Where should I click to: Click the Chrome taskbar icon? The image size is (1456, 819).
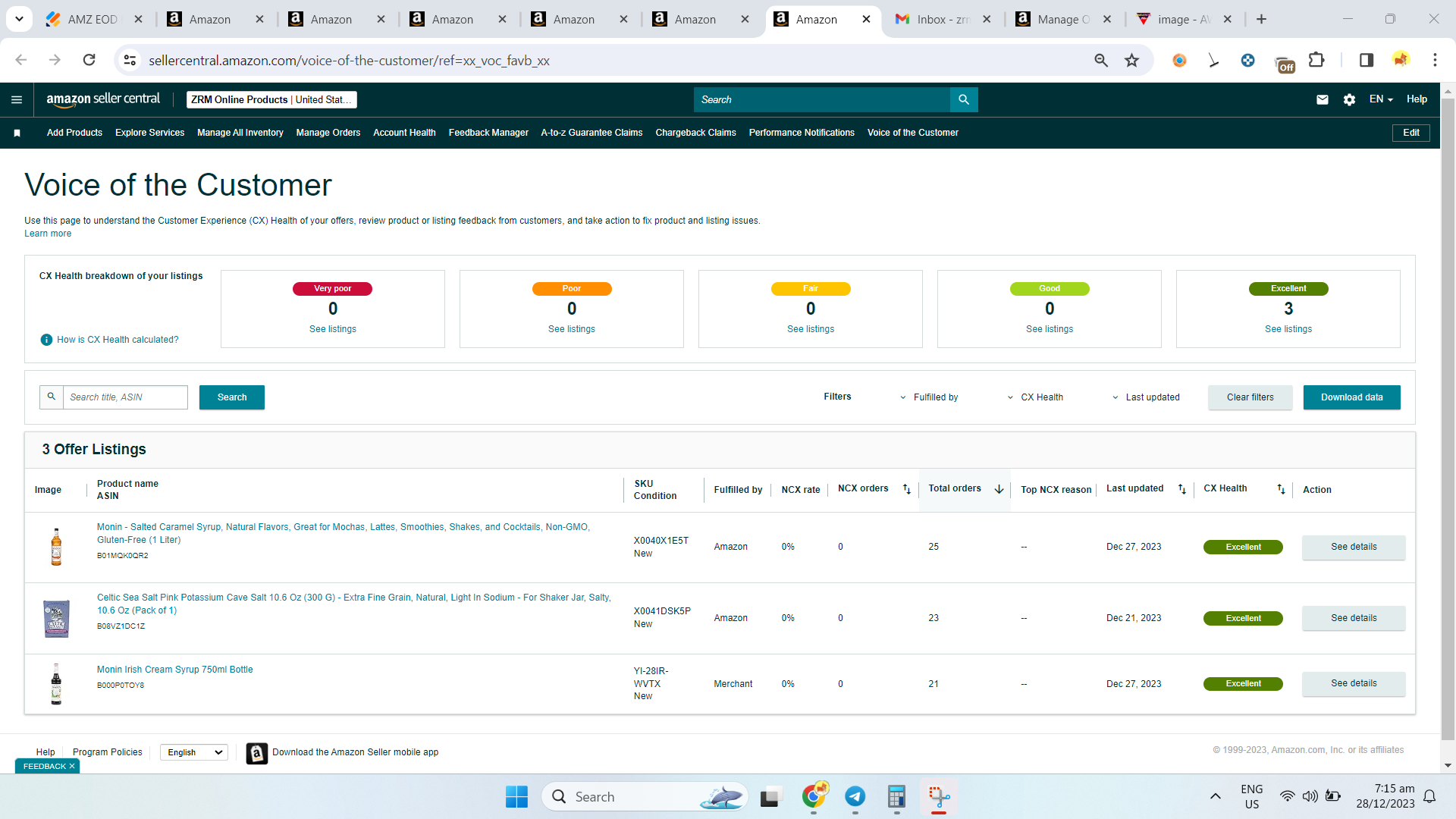(814, 795)
